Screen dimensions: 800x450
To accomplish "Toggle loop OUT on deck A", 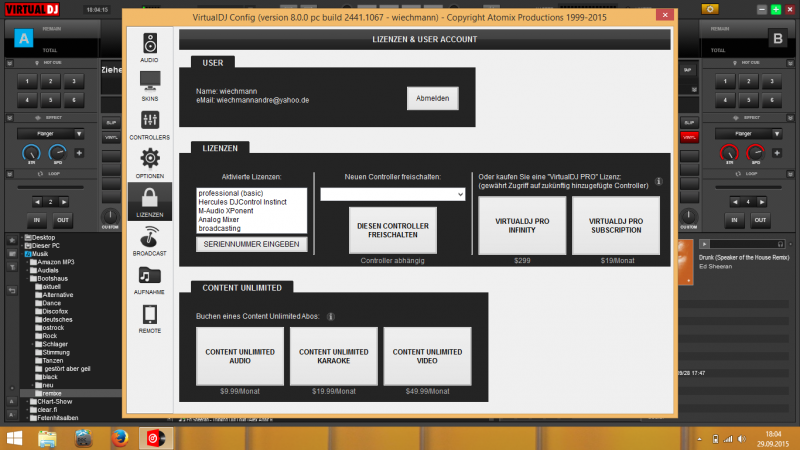I will tap(62, 220).
